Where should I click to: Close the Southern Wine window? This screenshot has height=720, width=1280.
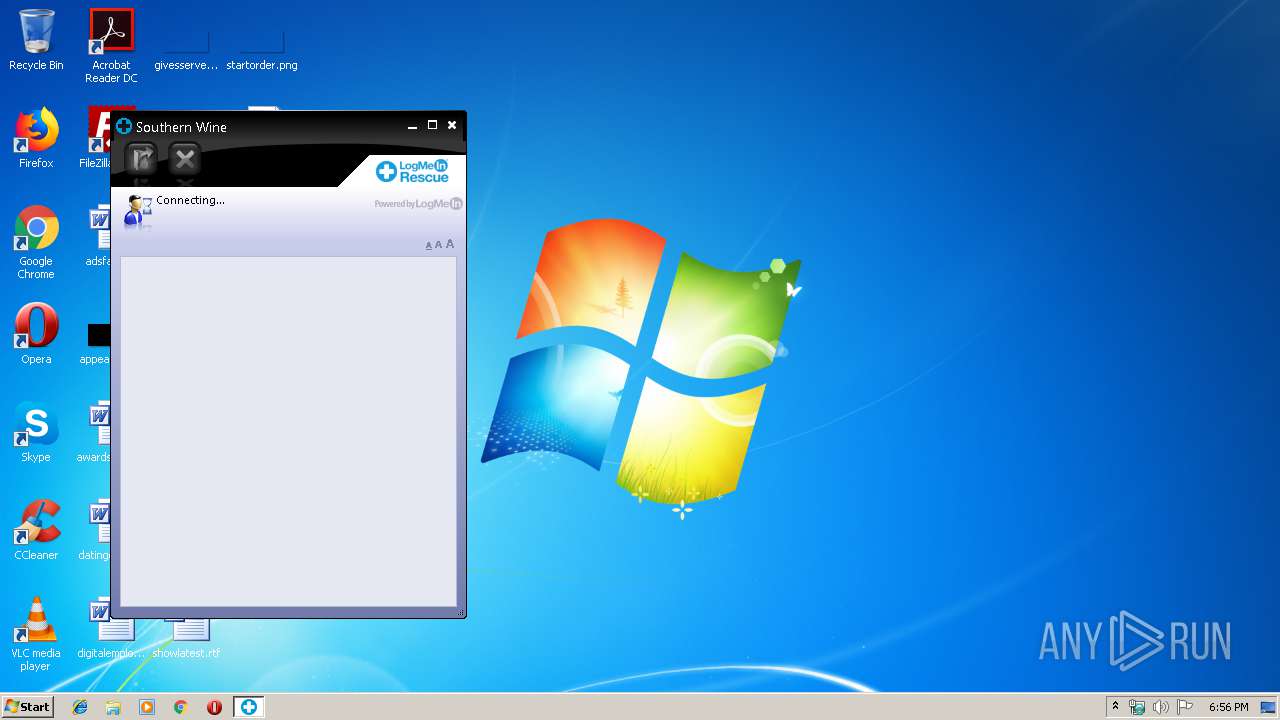(x=452, y=125)
